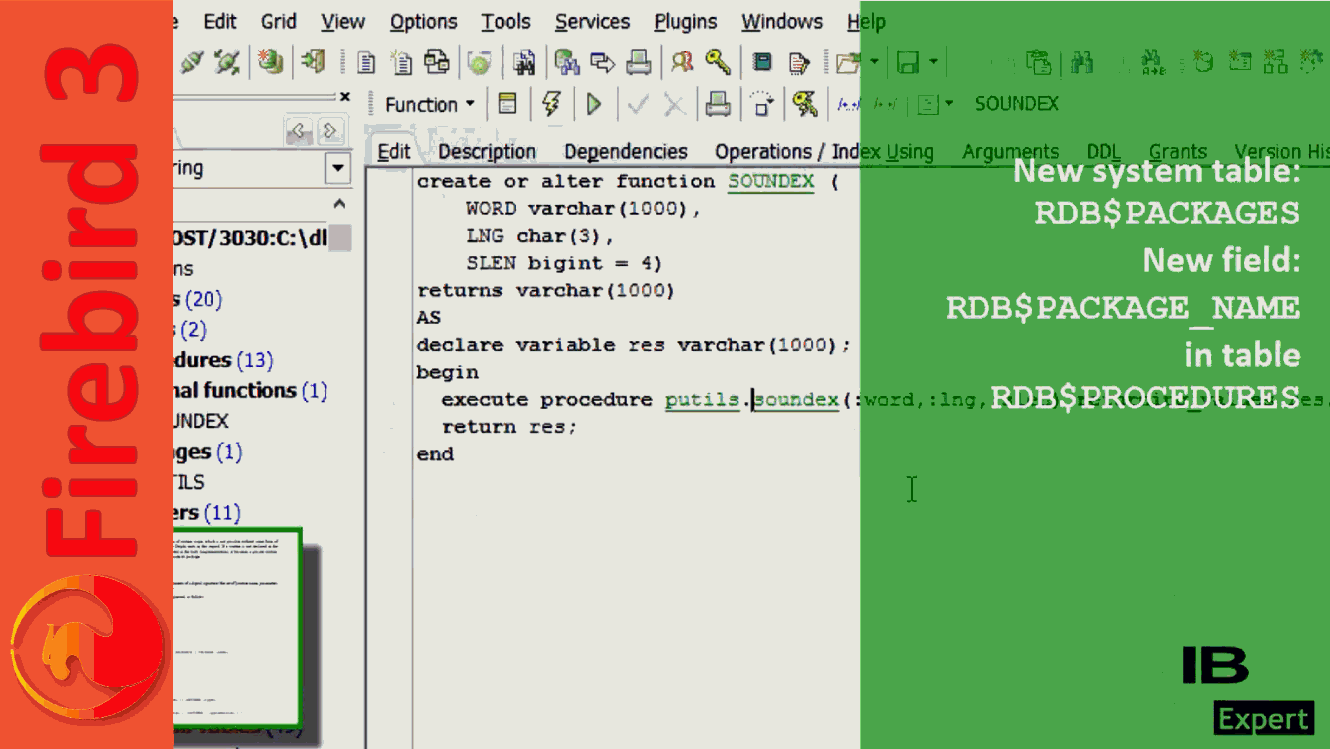
Task: Click the grey X rollback icon
Action: point(675,104)
